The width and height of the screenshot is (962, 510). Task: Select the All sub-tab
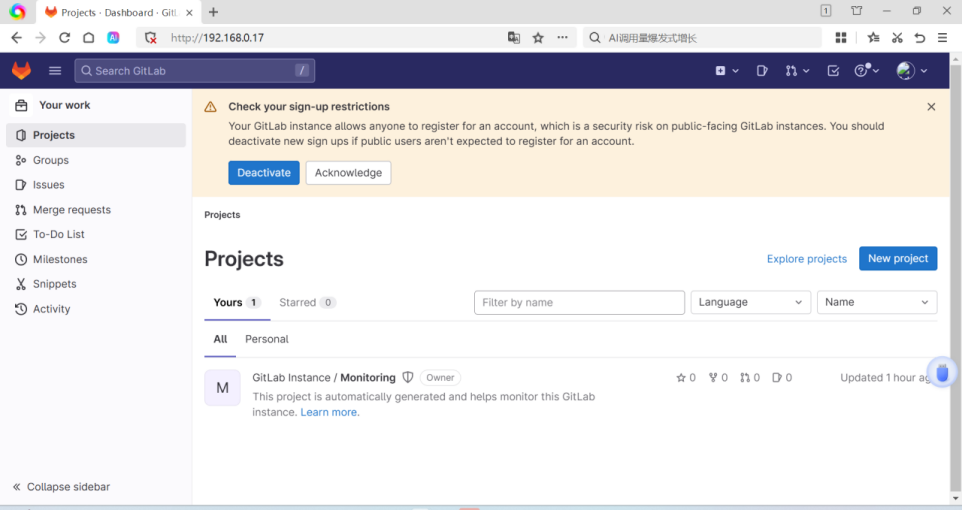coord(220,339)
